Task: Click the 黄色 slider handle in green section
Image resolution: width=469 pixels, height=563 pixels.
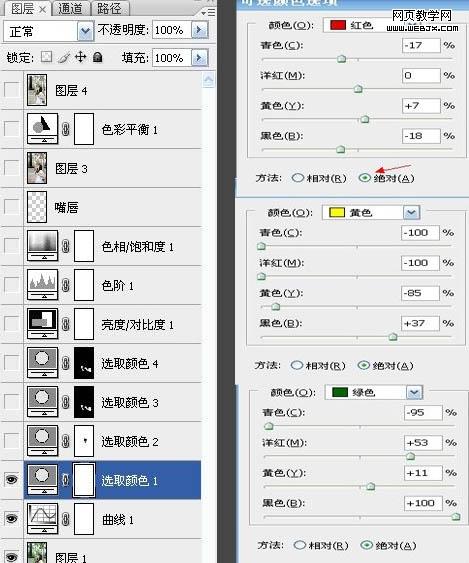Action: coord(370,487)
